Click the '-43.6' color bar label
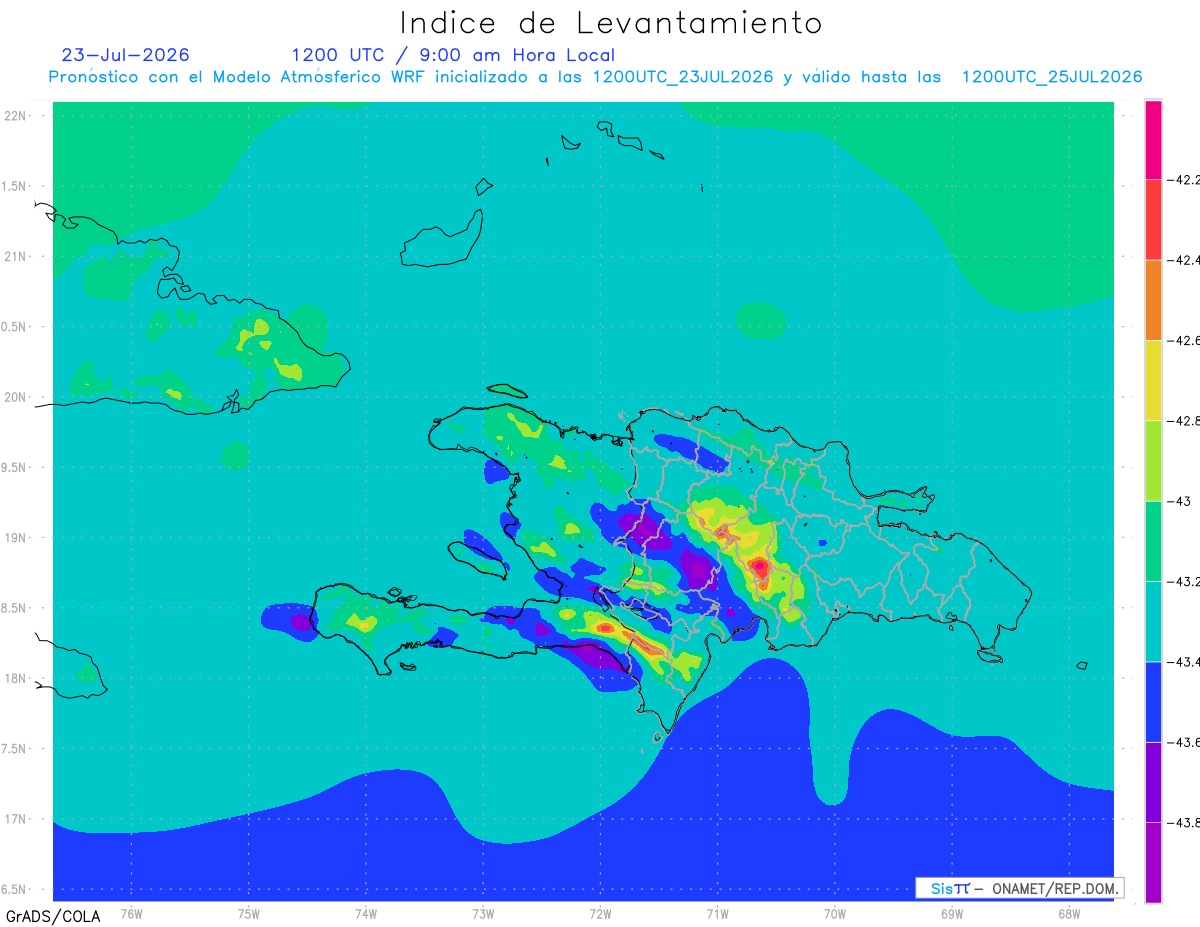The width and height of the screenshot is (1200, 927). [1185, 742]
